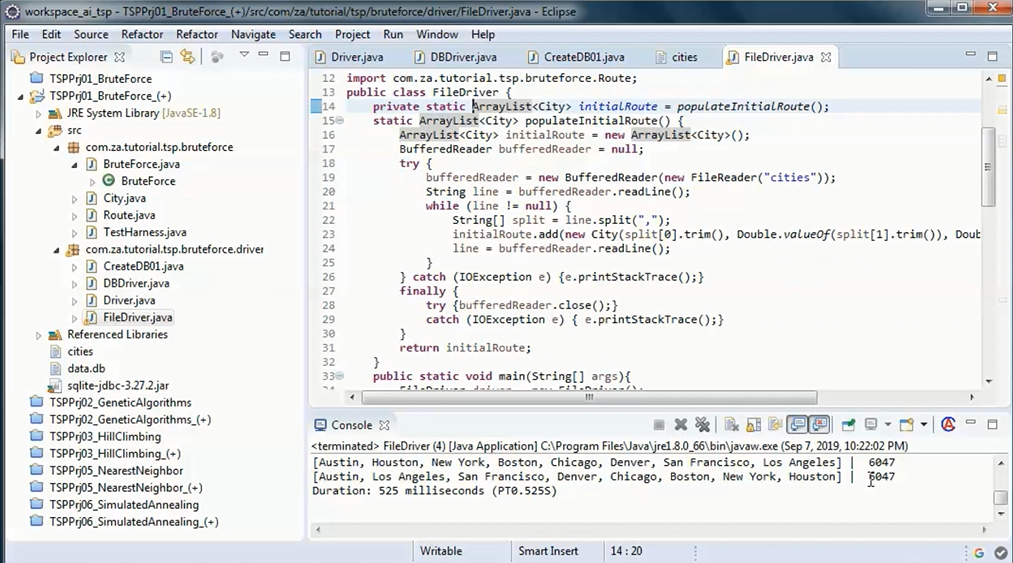Toggle Link with Editor in Project Explorer
Viewport: 1013px width, 563px height.
click(x=187, y=57)
